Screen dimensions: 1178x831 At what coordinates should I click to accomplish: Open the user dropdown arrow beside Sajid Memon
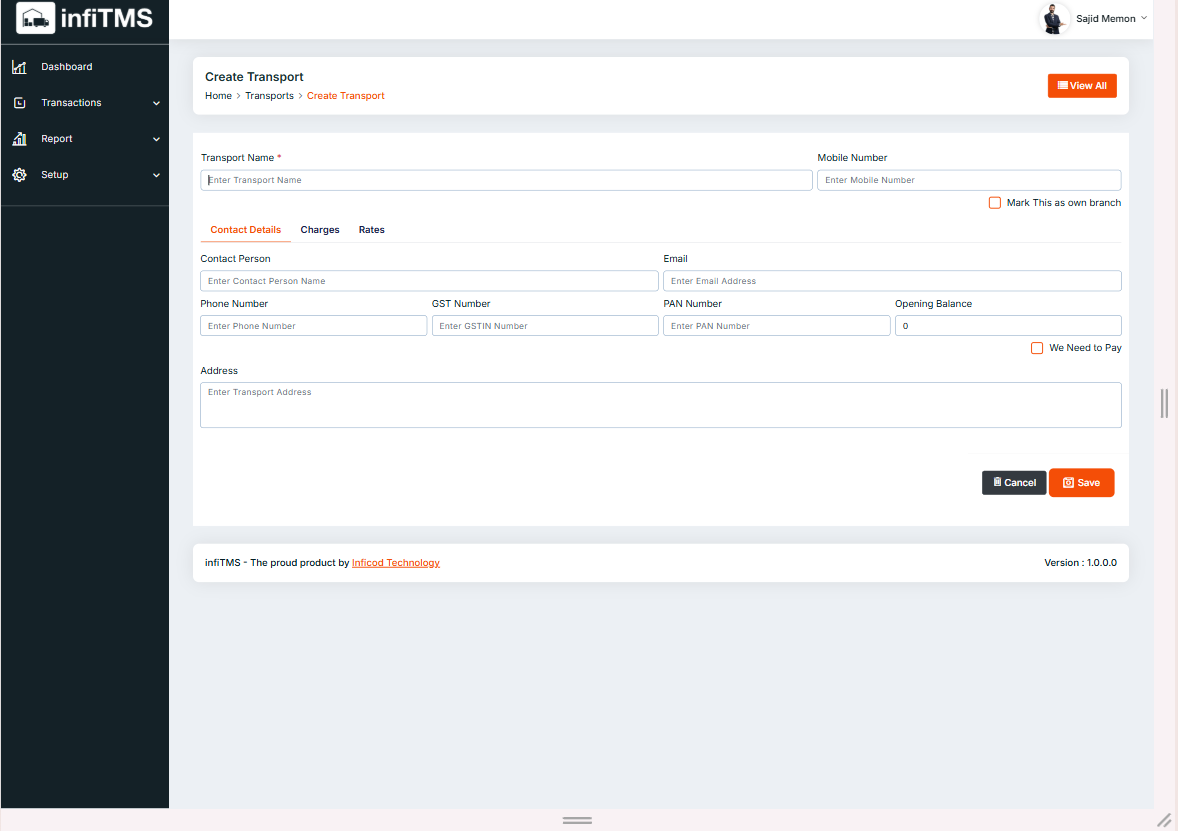tap(1144, 18)
